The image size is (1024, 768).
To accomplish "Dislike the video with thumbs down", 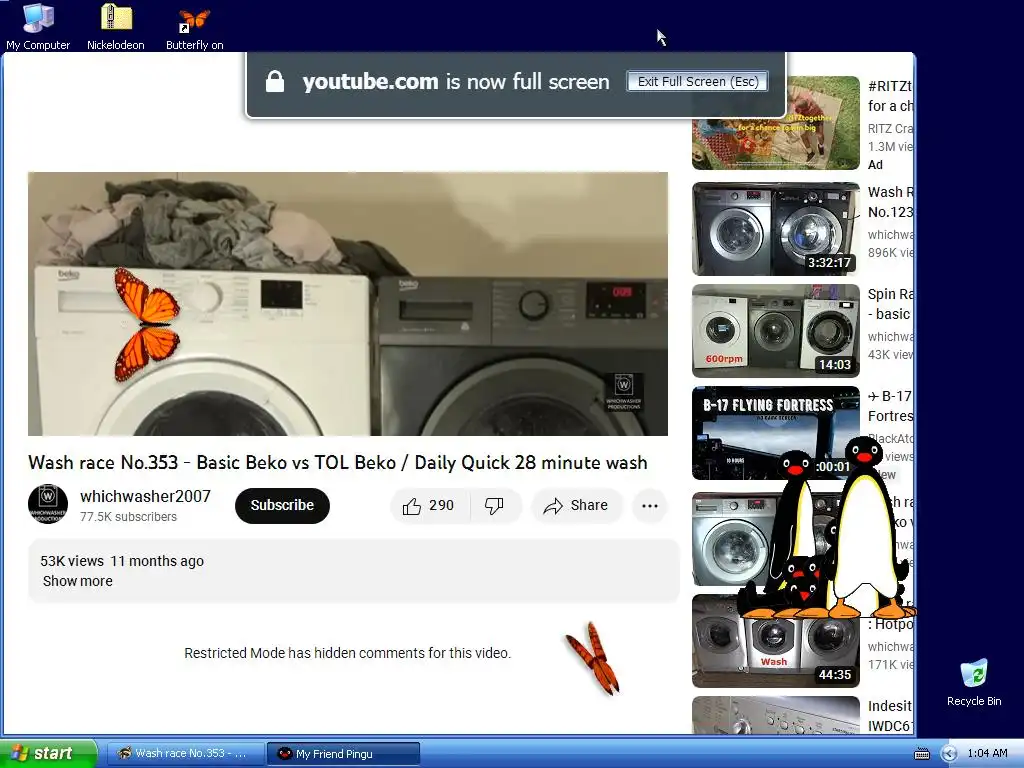I will (495, 505).
